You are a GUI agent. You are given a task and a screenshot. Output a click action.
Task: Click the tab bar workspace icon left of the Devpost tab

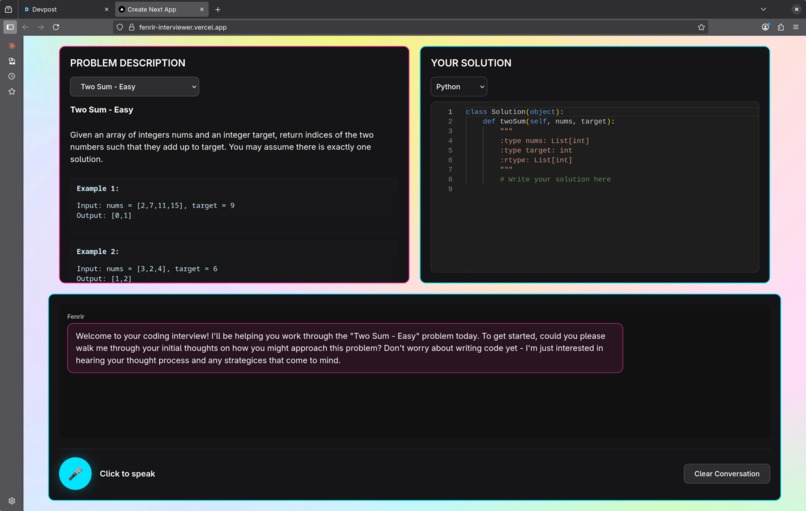pos(8,9)
